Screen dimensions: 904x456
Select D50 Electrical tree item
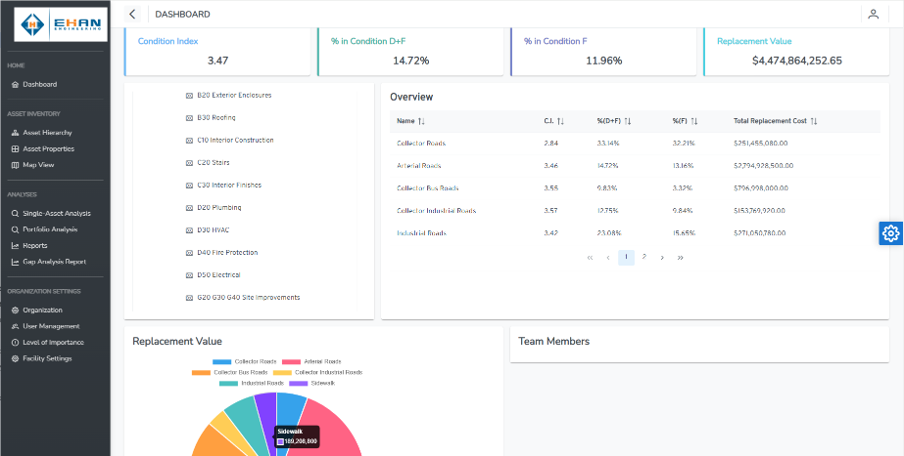(x=219, y=275)
